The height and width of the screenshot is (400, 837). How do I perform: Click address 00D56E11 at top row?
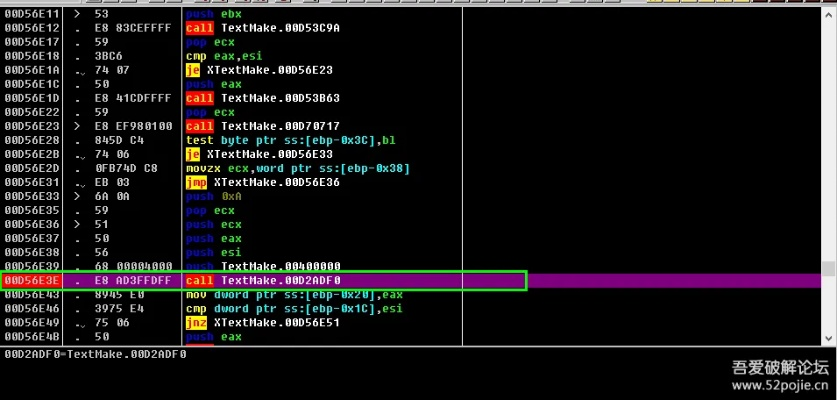click(35, 14)
